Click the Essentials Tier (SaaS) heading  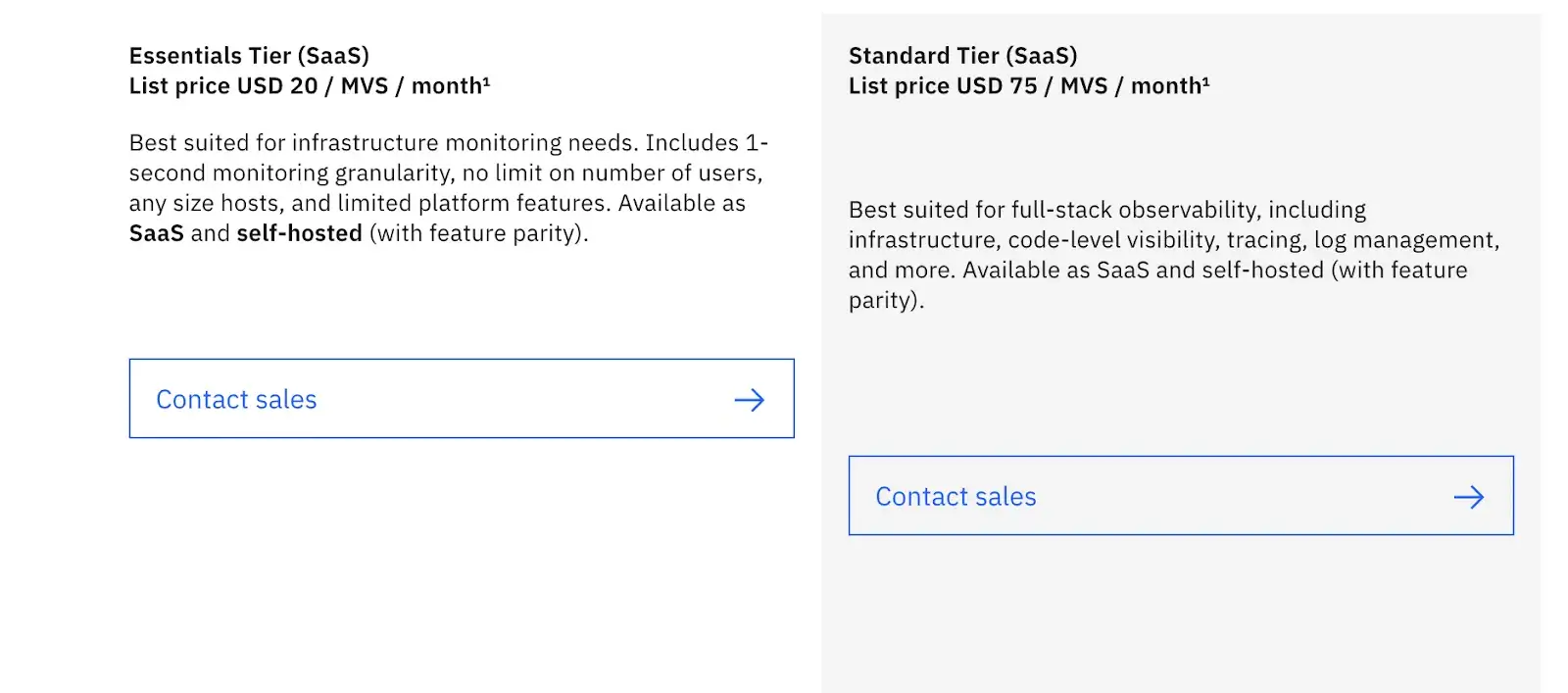pyautogui.click(x=249, y=56)
